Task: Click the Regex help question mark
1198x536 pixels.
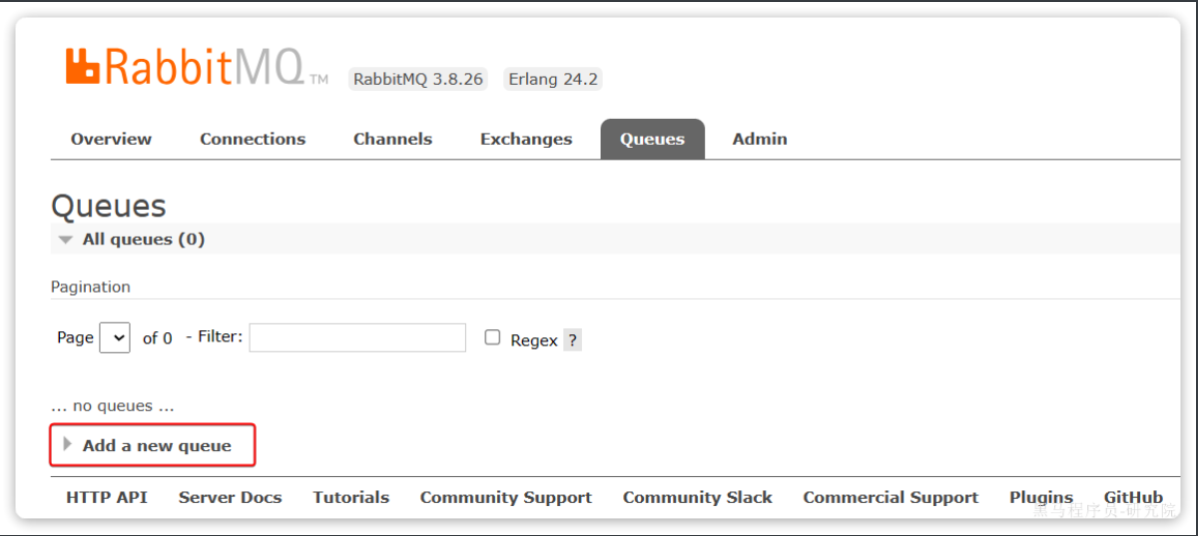Action: pos(572,341)
